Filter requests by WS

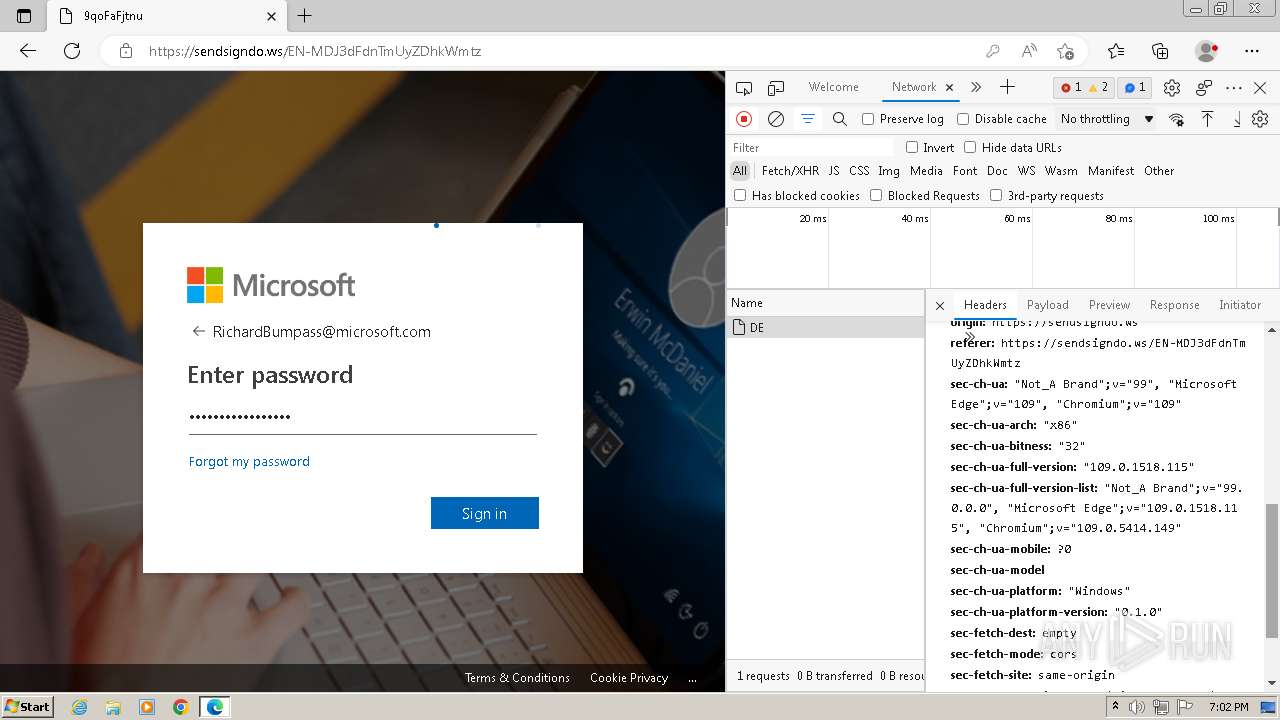(x=1027, y=171)
